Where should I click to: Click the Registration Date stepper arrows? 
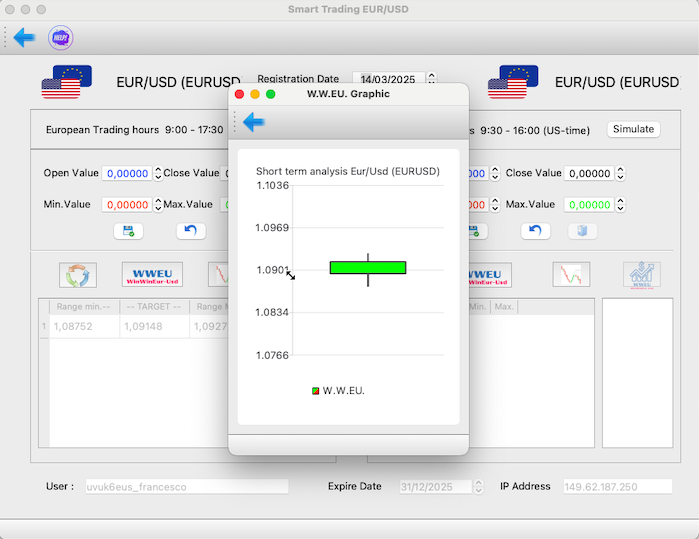pos(431,79)
